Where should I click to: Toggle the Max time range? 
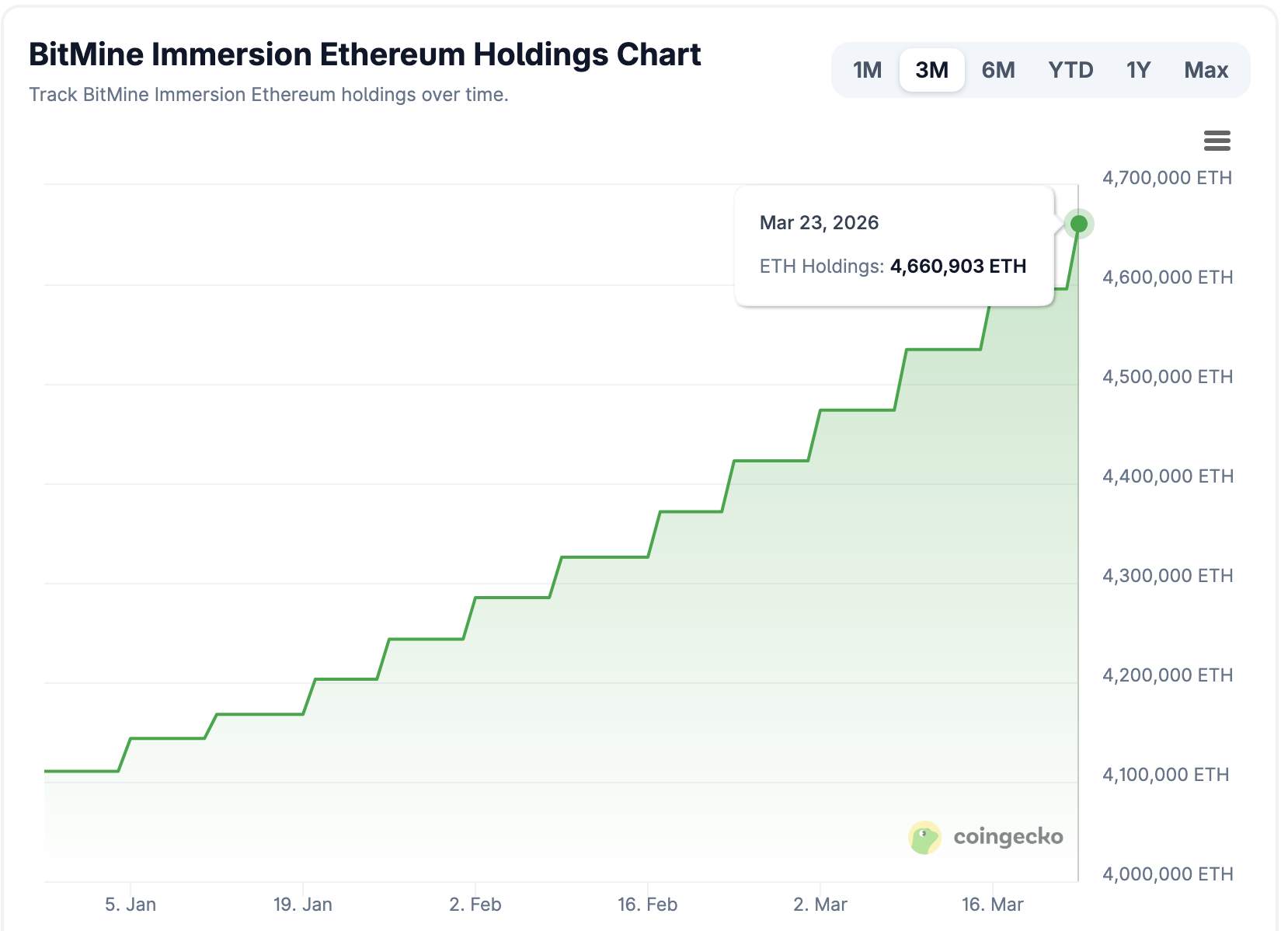coord(1206,69)
